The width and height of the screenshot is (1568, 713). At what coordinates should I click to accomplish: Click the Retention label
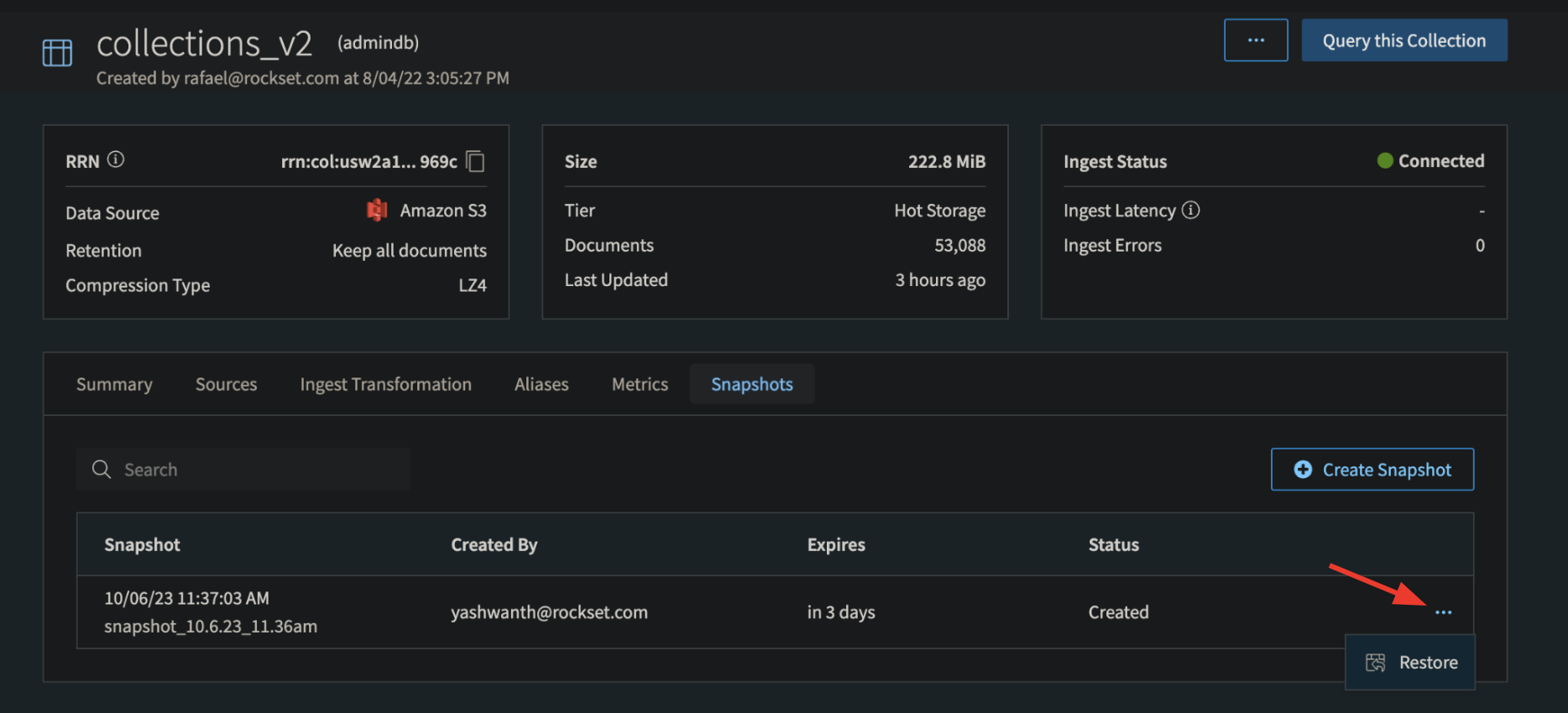pos(103,251)
